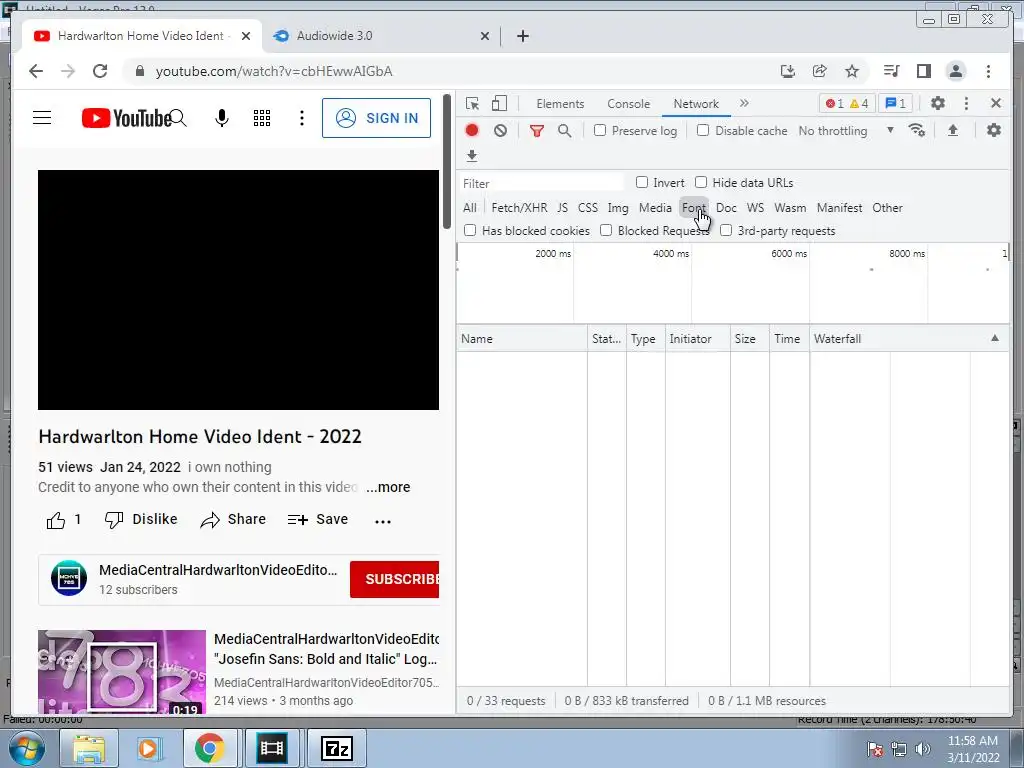Toggle the red network filter funnel icon
The image size is (1024, 768).
[537, 131]
